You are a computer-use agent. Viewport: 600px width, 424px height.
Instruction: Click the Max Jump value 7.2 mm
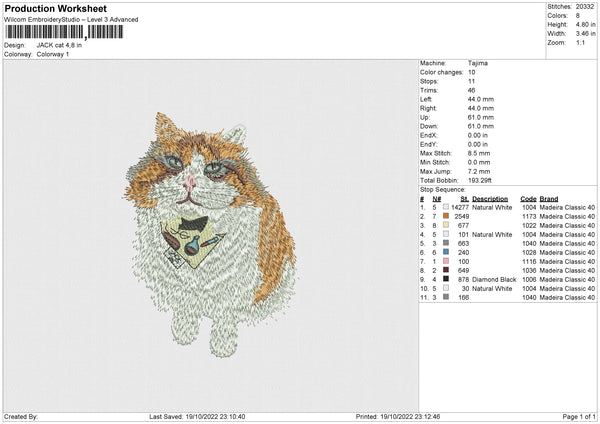click(479, 171)
